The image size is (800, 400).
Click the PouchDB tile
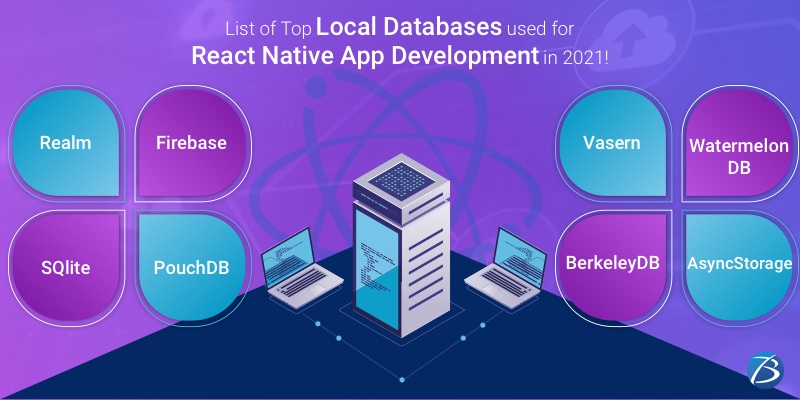tap(192, 267)
